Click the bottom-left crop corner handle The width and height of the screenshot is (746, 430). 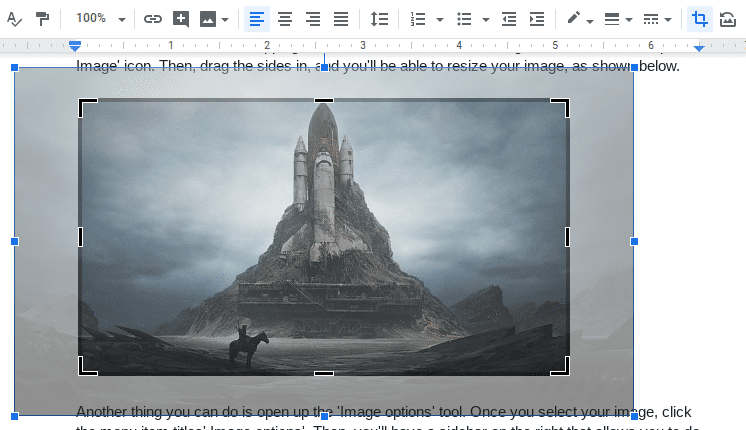87,366
